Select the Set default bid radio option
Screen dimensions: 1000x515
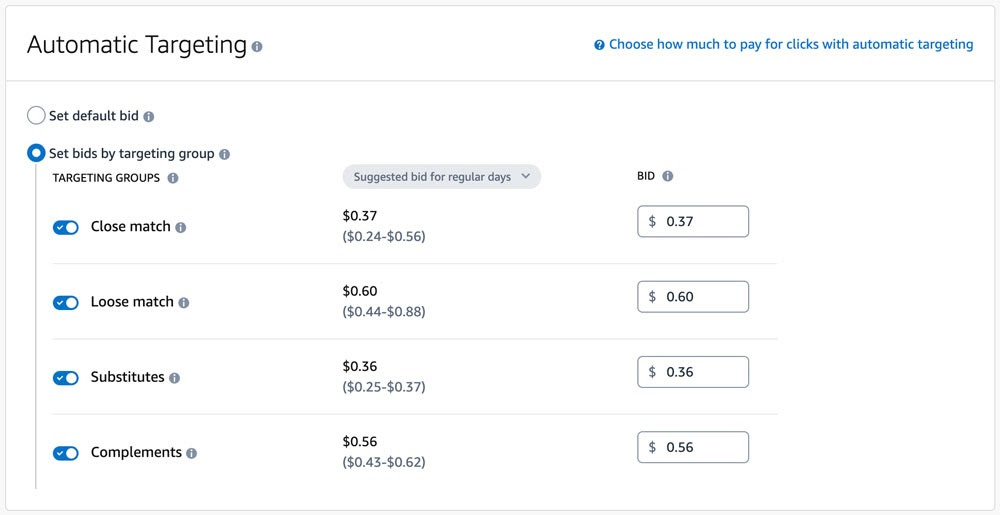click(36, 116)
